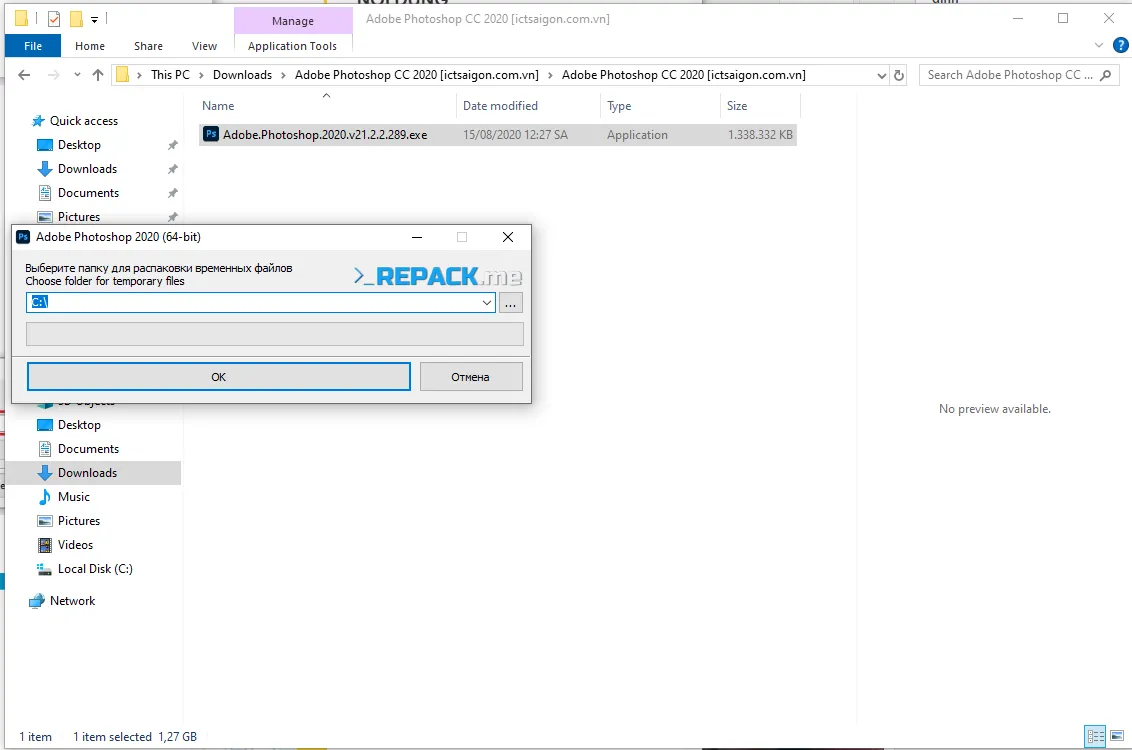
Task: Click the browse folder ellipsis button
Action: click(x=511, y=302)
